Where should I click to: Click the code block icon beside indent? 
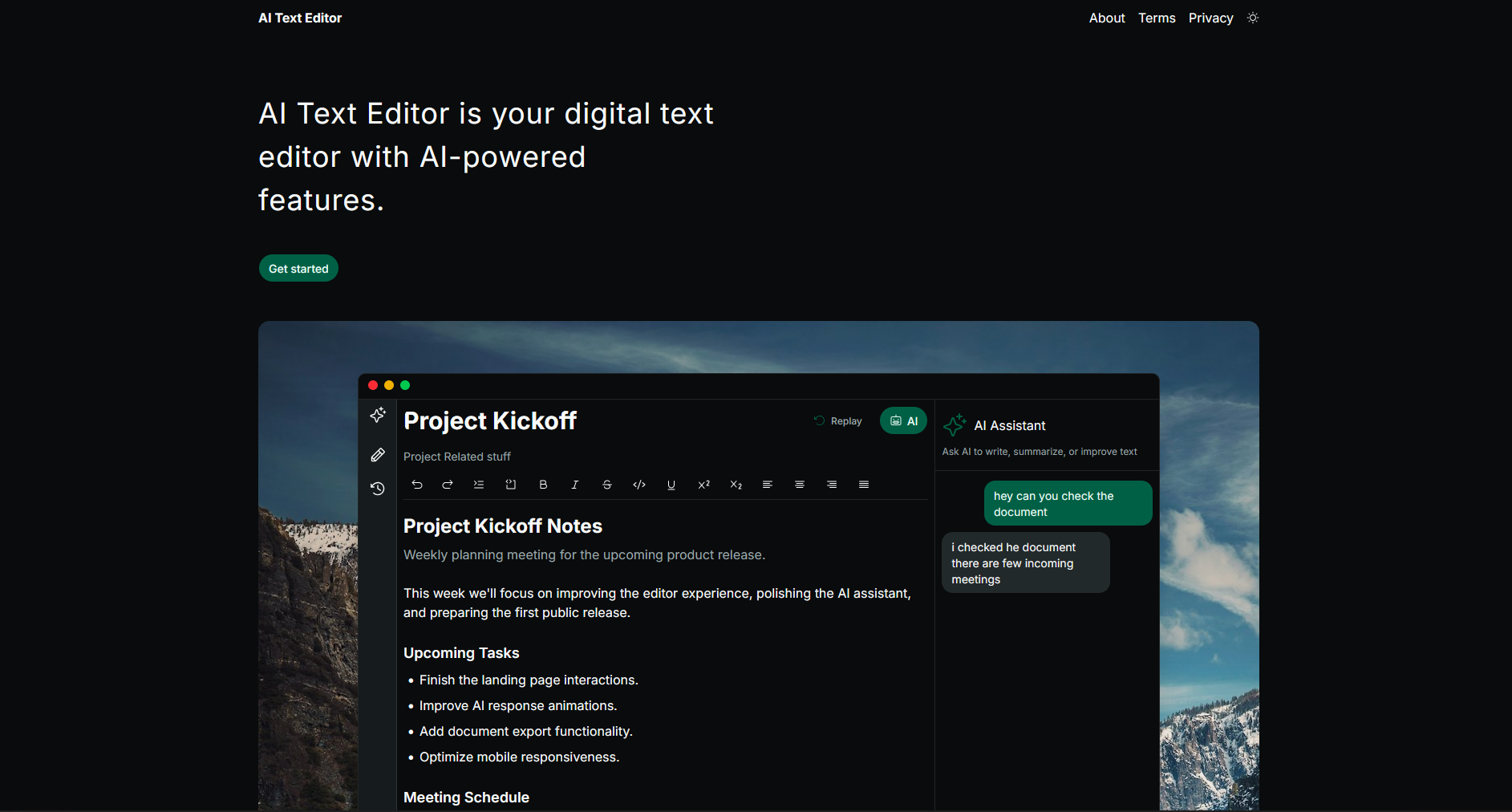pos(511,485)
